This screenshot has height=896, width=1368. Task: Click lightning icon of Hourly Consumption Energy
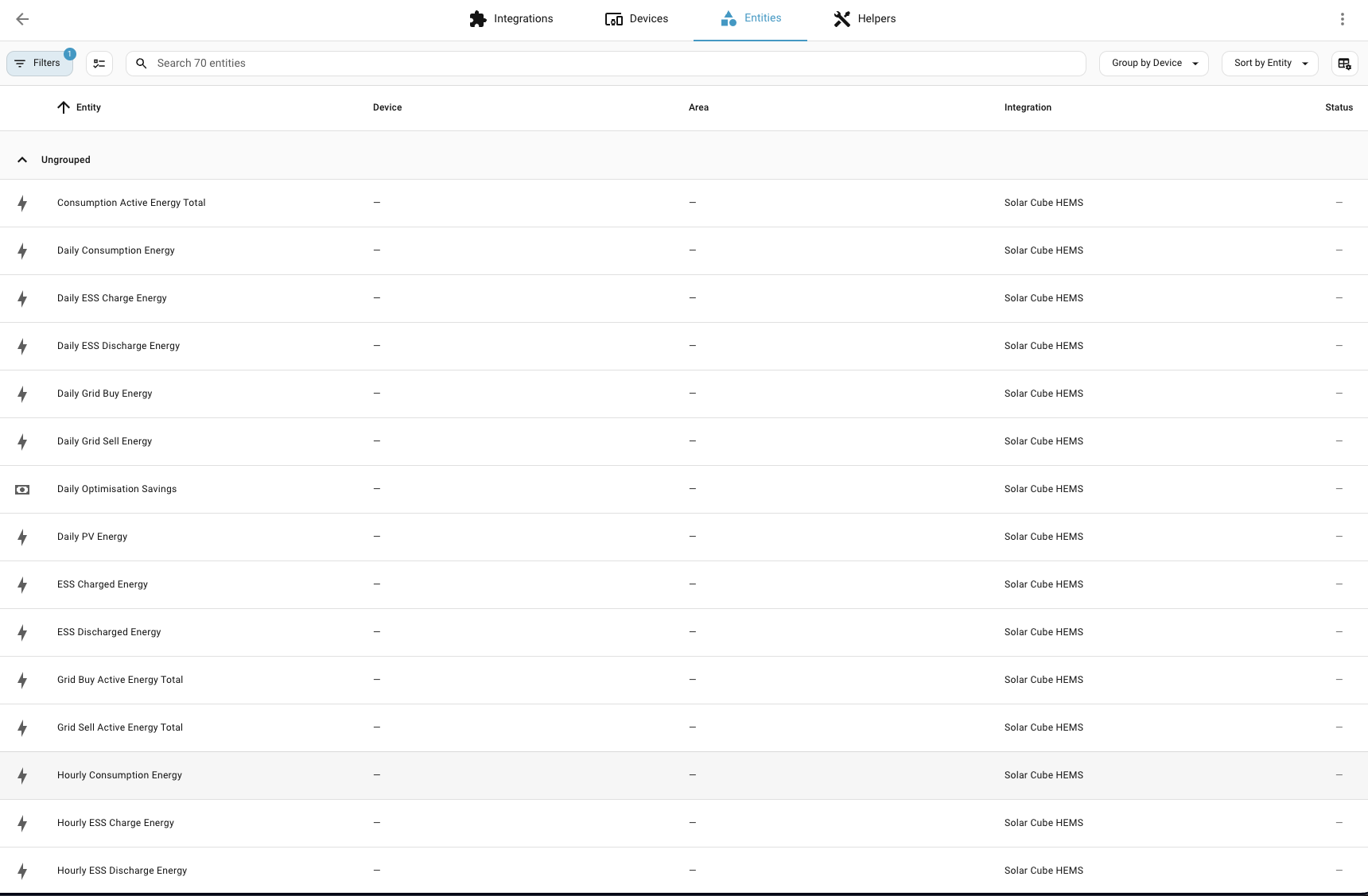click(x=22, y=776)
